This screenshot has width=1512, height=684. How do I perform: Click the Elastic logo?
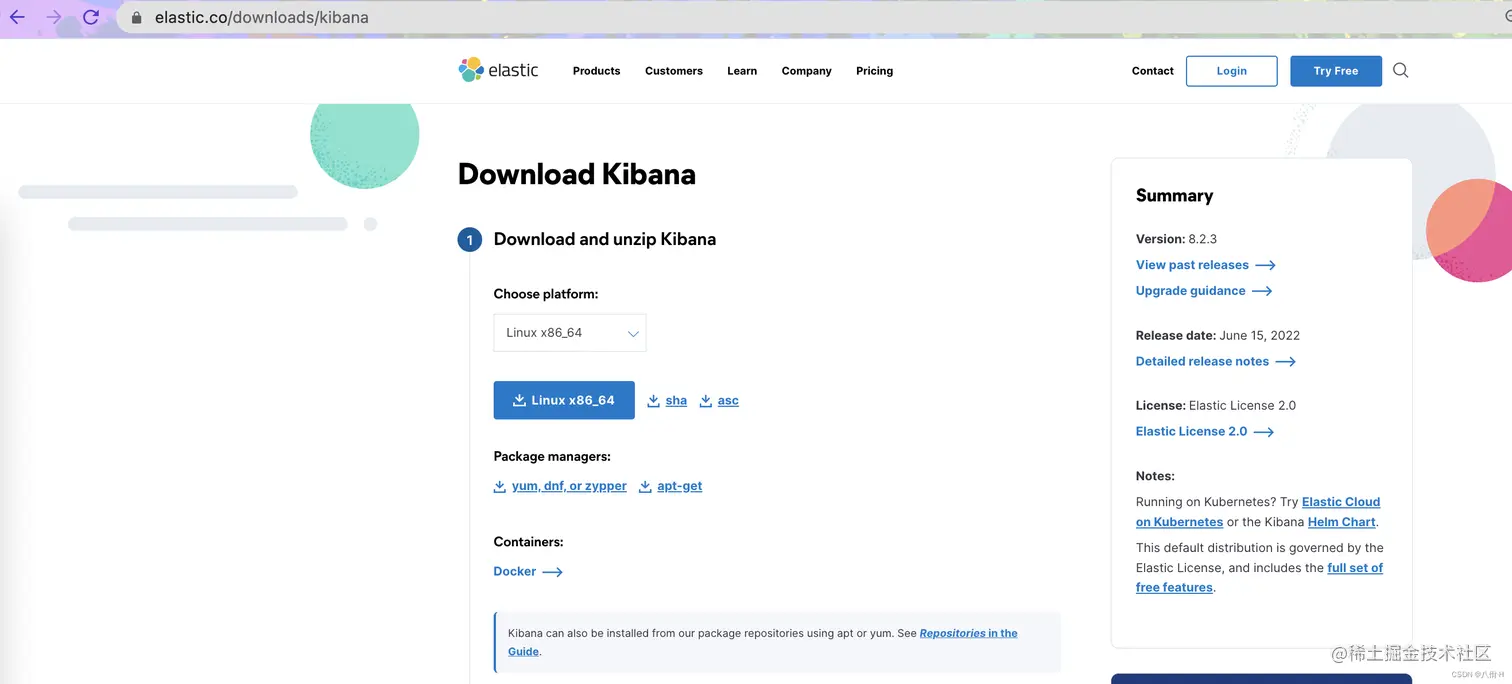coord(498,70)
